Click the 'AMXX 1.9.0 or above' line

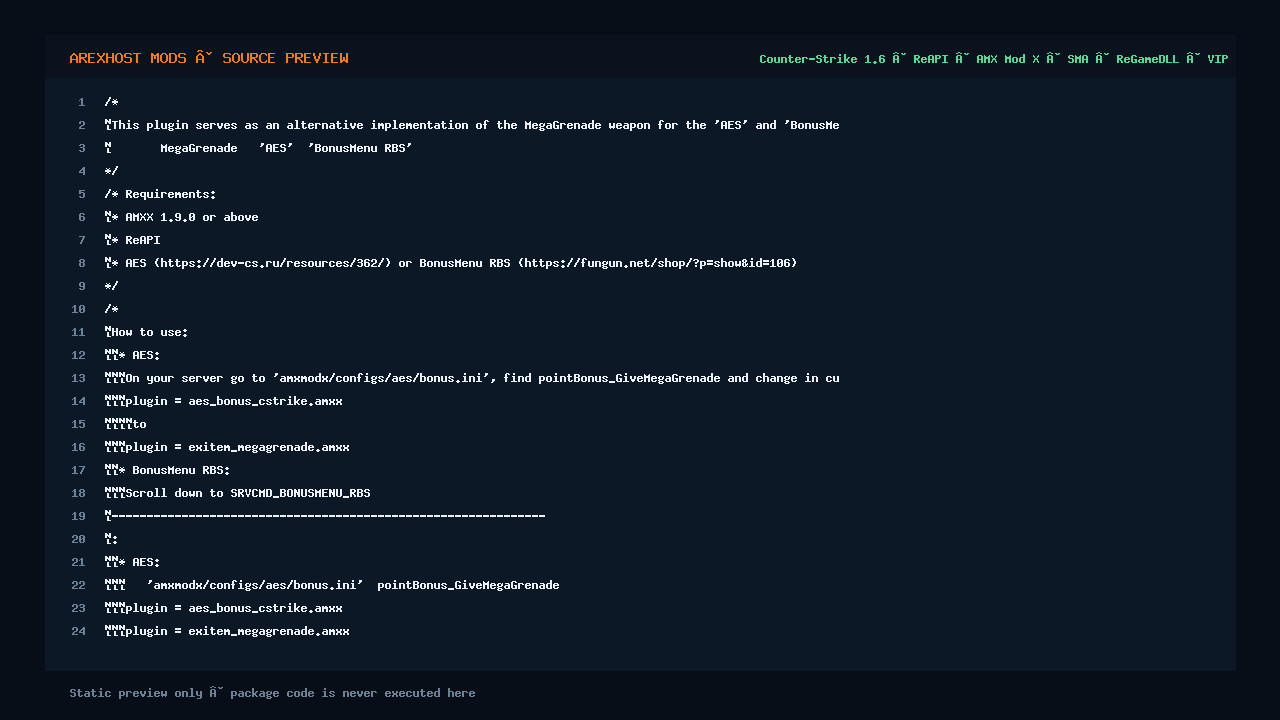[x=181, y=217]
